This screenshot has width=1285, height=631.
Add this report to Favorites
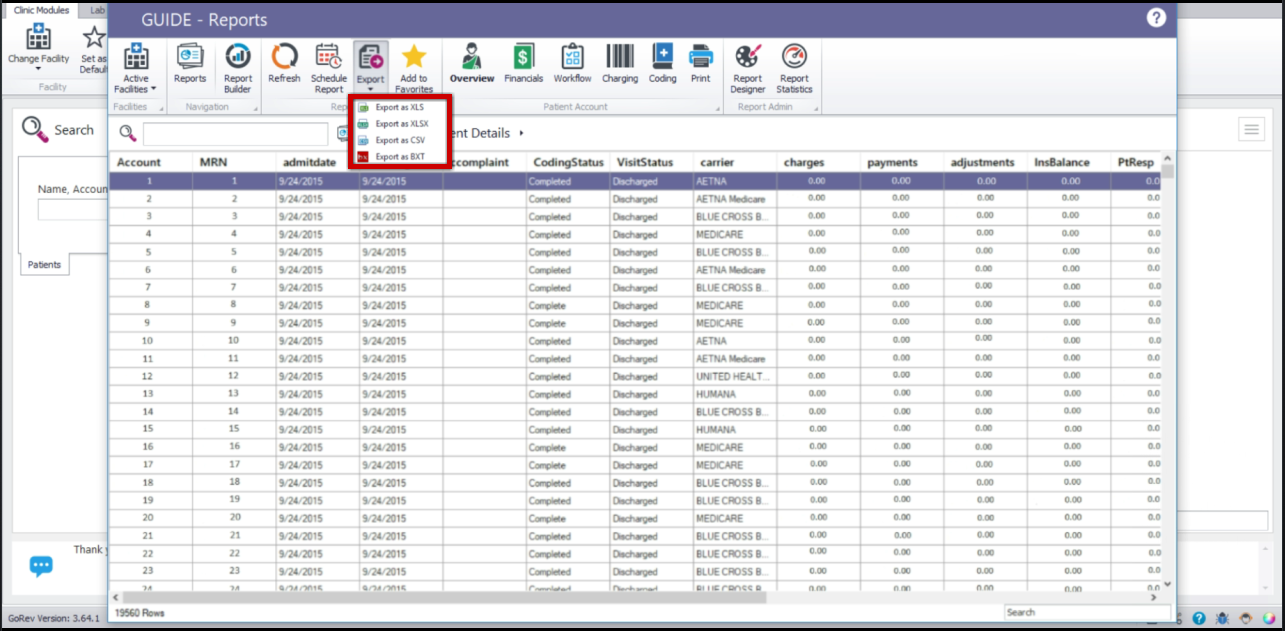coord(414,69)
